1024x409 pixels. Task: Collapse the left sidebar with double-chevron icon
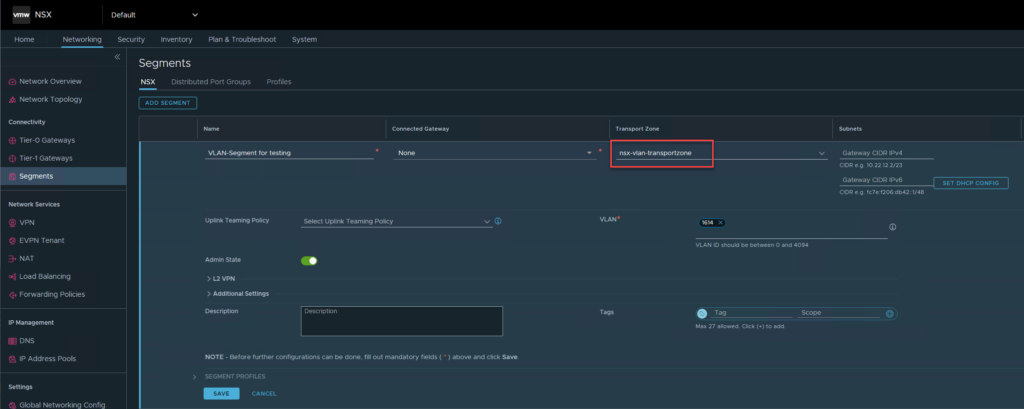click(117, 57)
